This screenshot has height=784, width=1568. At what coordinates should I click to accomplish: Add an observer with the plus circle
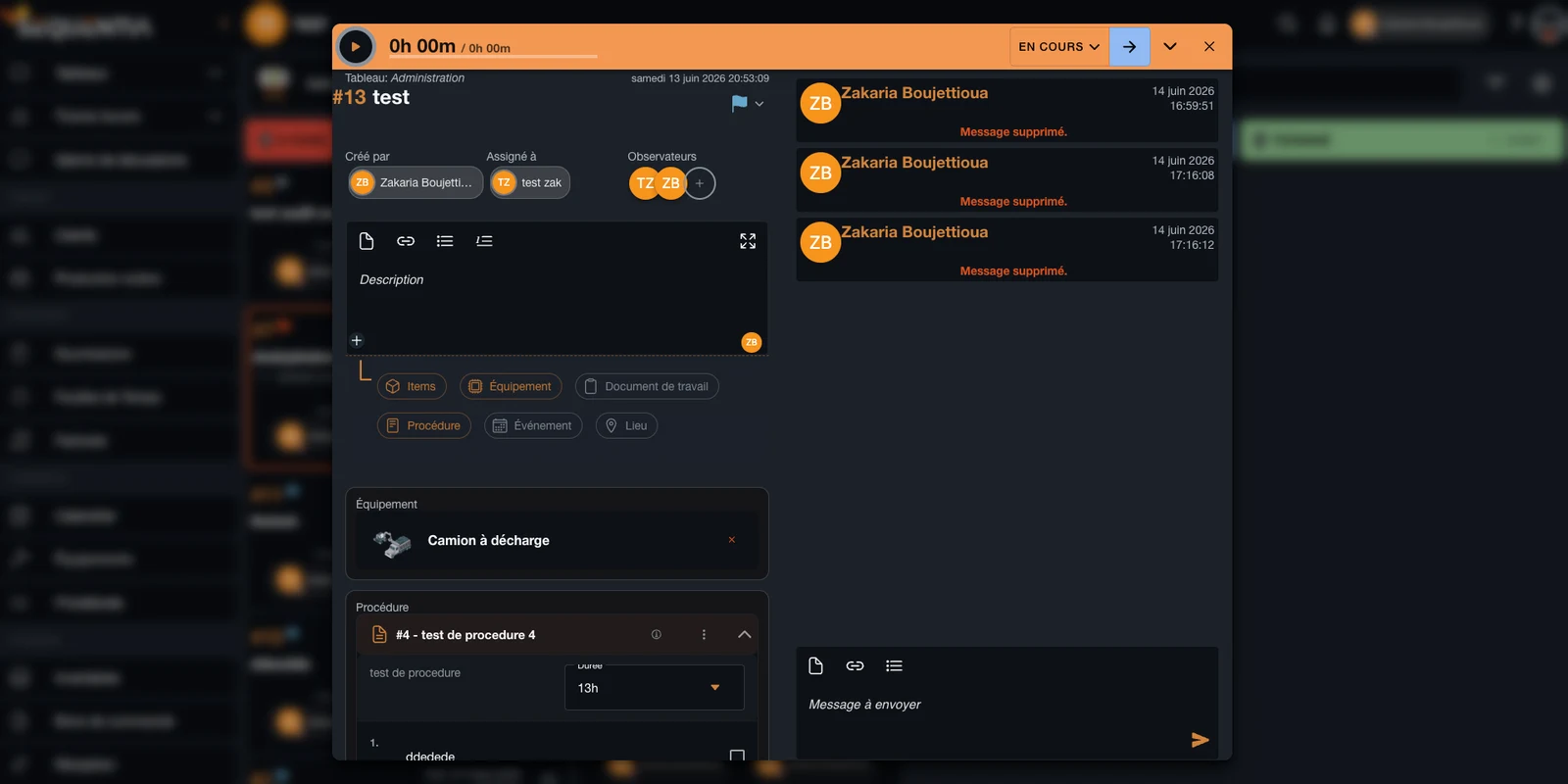700,183
